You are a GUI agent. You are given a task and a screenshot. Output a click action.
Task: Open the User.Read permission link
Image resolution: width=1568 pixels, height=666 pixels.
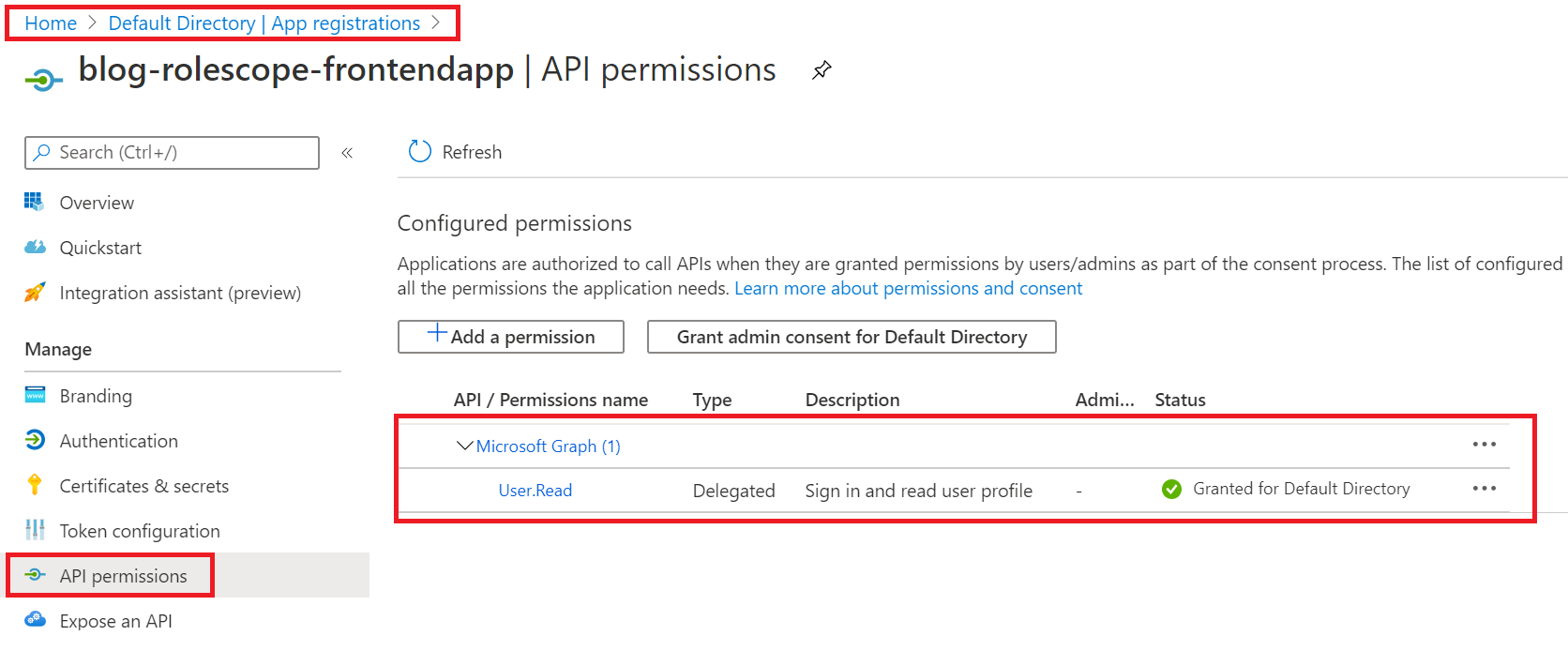(x=535, y=491)
